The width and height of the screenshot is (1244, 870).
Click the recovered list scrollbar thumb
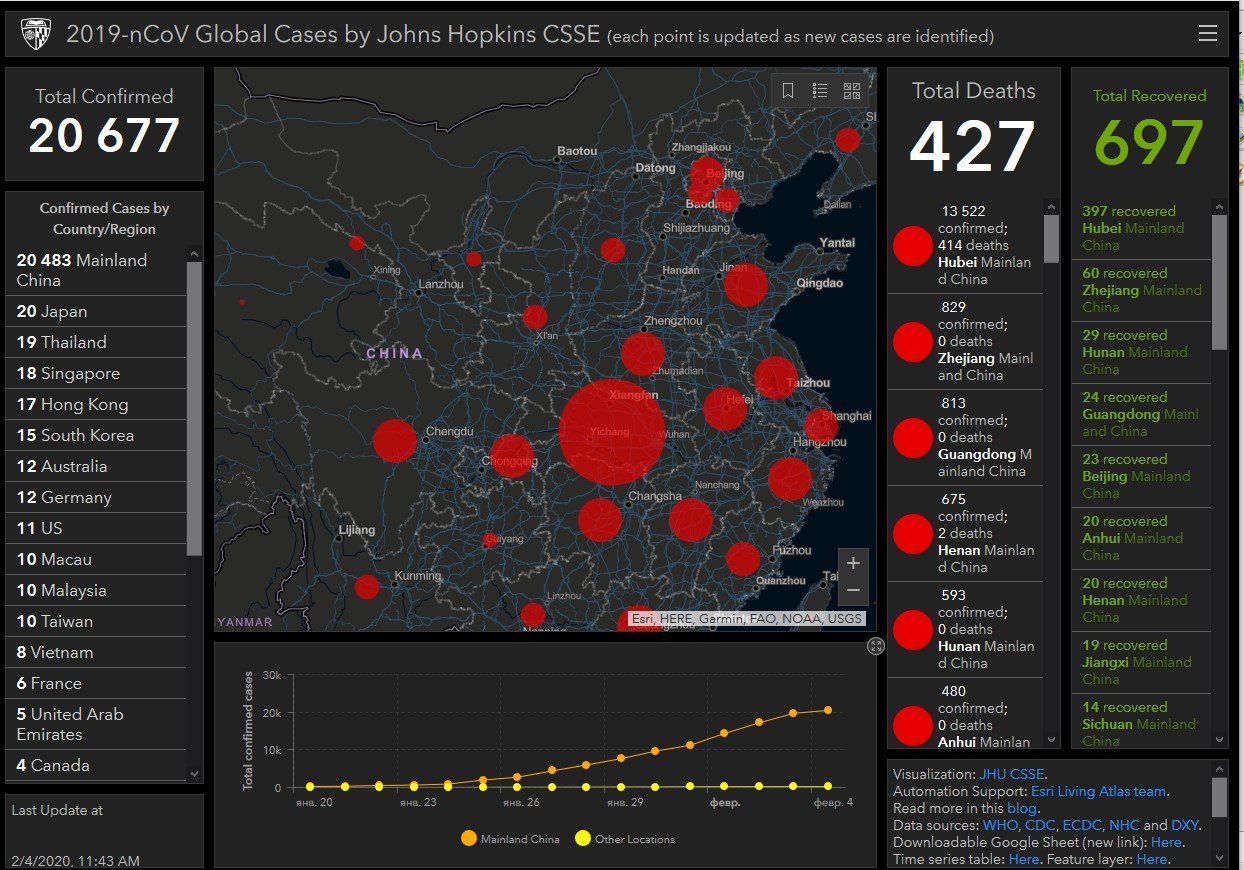pos(1219,282)
